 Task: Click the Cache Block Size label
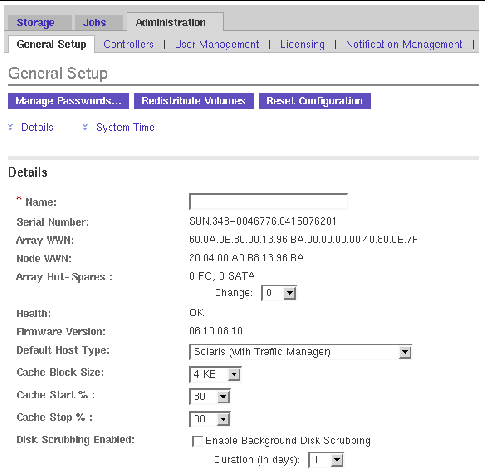pyautogui.click(x=60, y=372)
